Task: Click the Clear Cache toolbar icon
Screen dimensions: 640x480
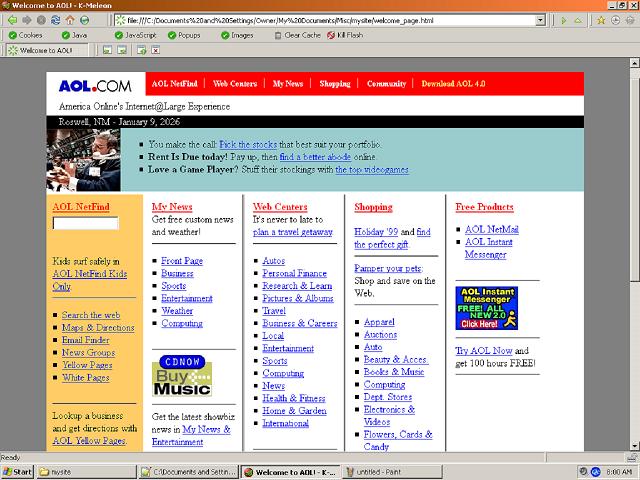Action: coord(296,35)
